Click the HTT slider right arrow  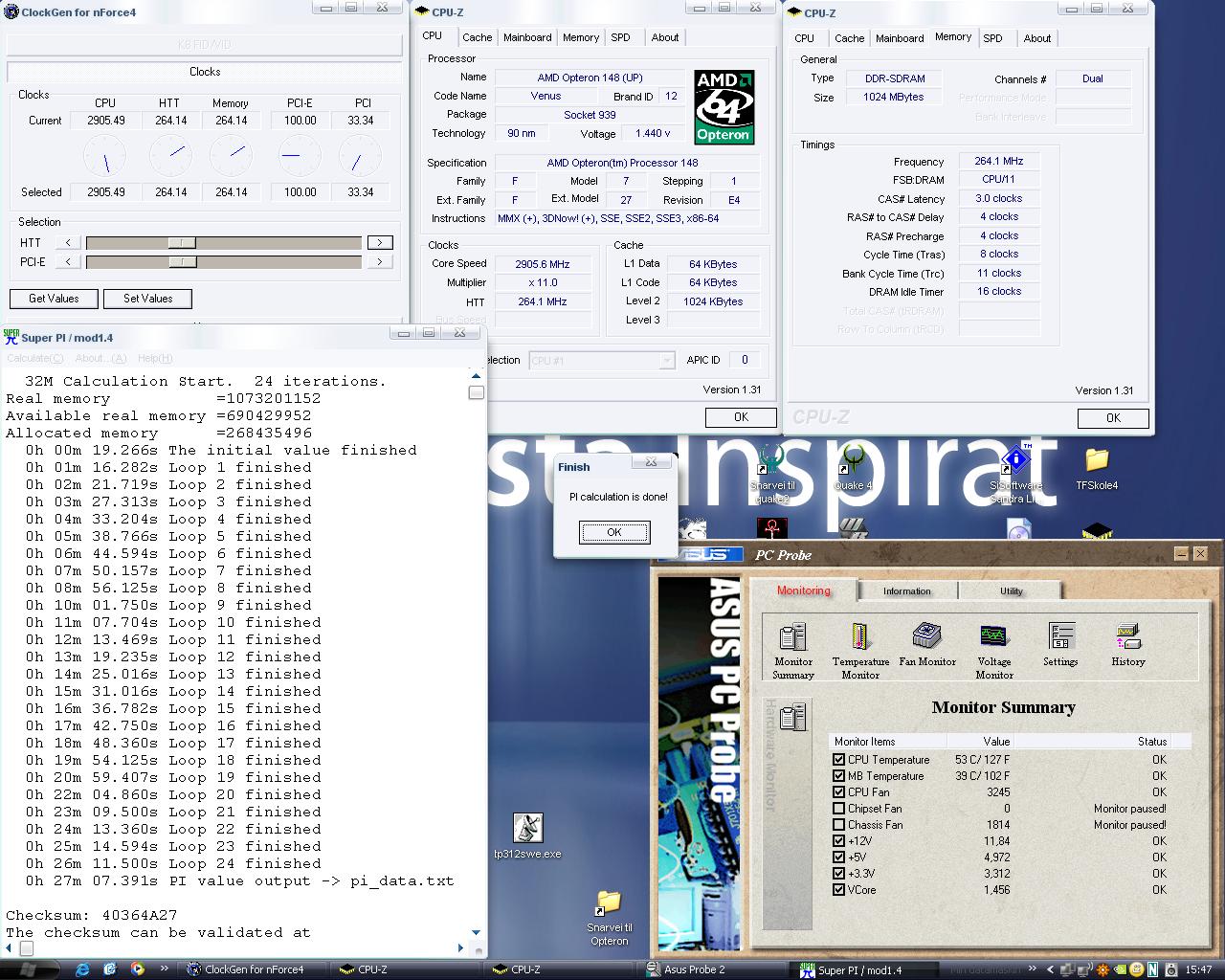(380, 243)
